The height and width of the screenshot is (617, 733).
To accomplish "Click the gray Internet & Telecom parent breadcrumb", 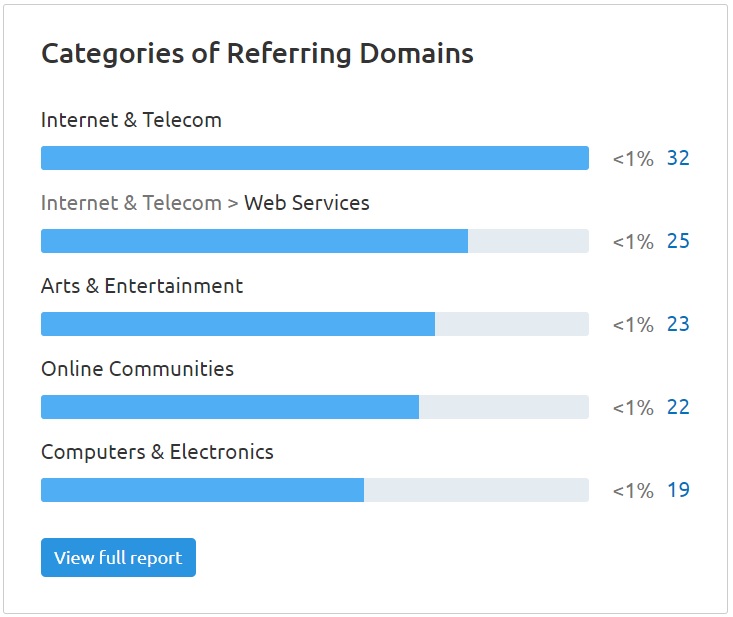I will [x=131, y=203].
